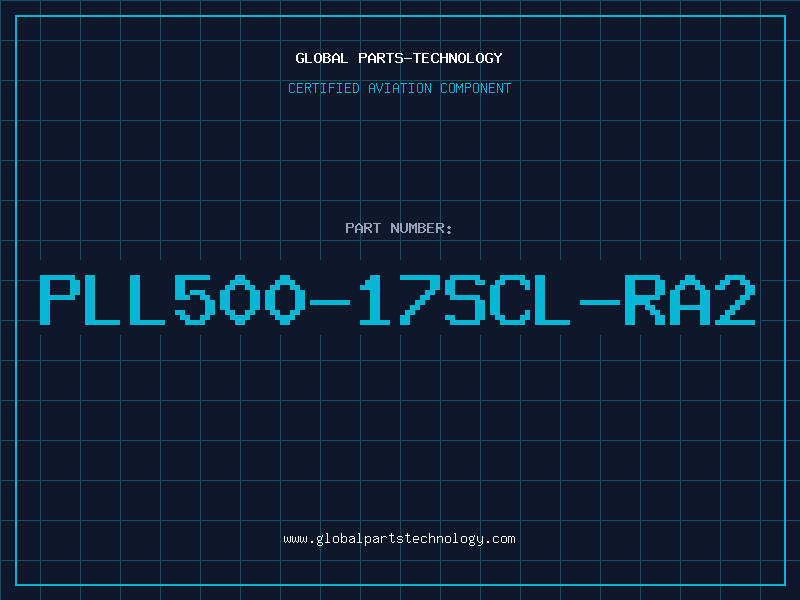The image size is (800, 600).
Task: Select part number PLL500-17SCL-RA2
Action: (x=397, y=300)
